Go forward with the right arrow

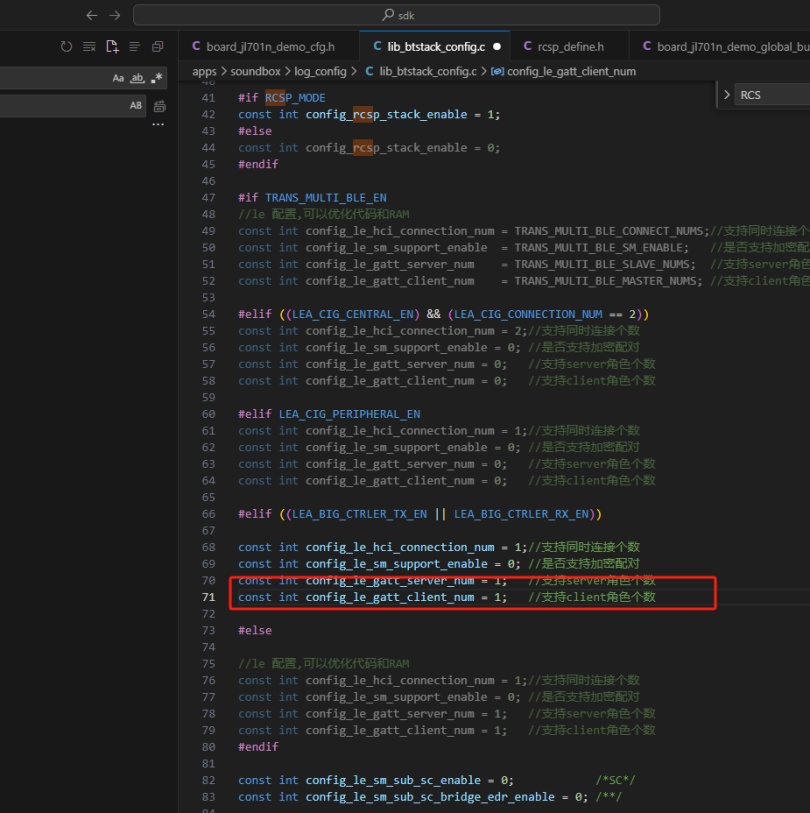tap(115, 16)
